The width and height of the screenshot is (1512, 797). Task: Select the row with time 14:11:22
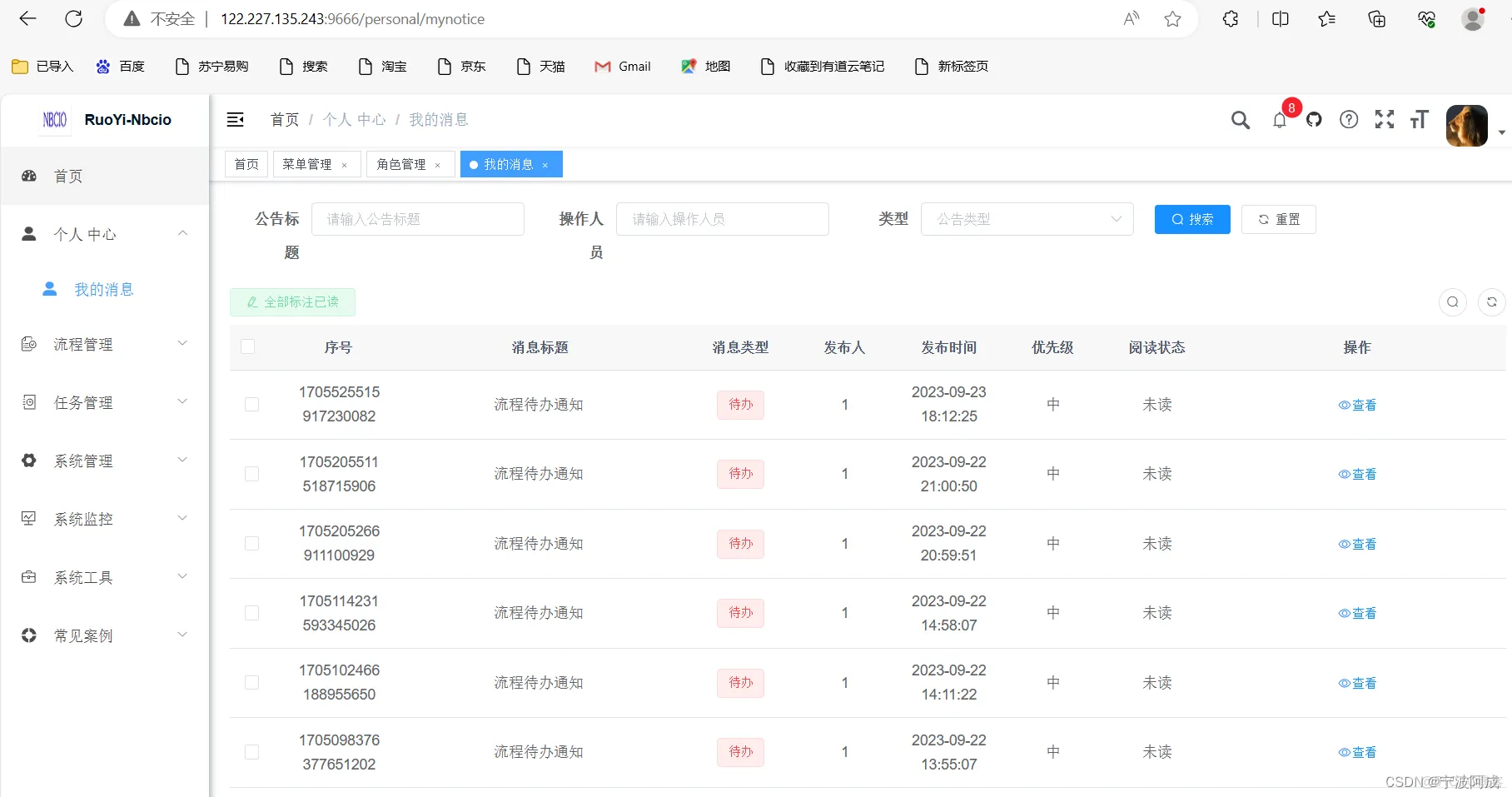(x=251, y=683)
